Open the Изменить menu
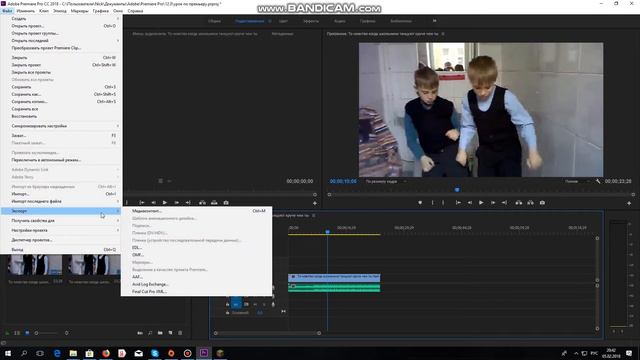640x360 pixels. coord(25,11)
